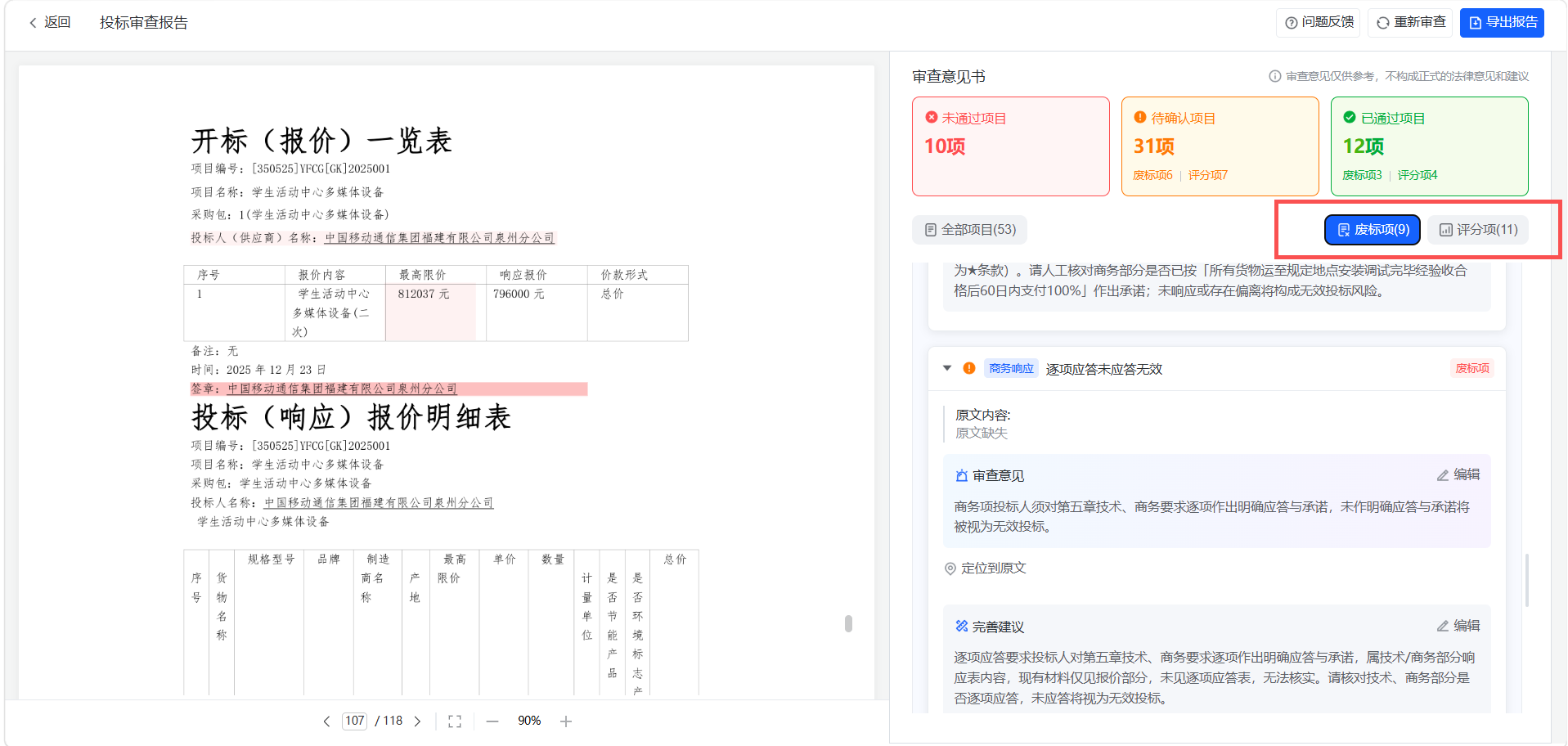Switch to 废标项(9) tab
Image resolution: width=1568 pixels, height=746 pixels.
pos(1373,230)
